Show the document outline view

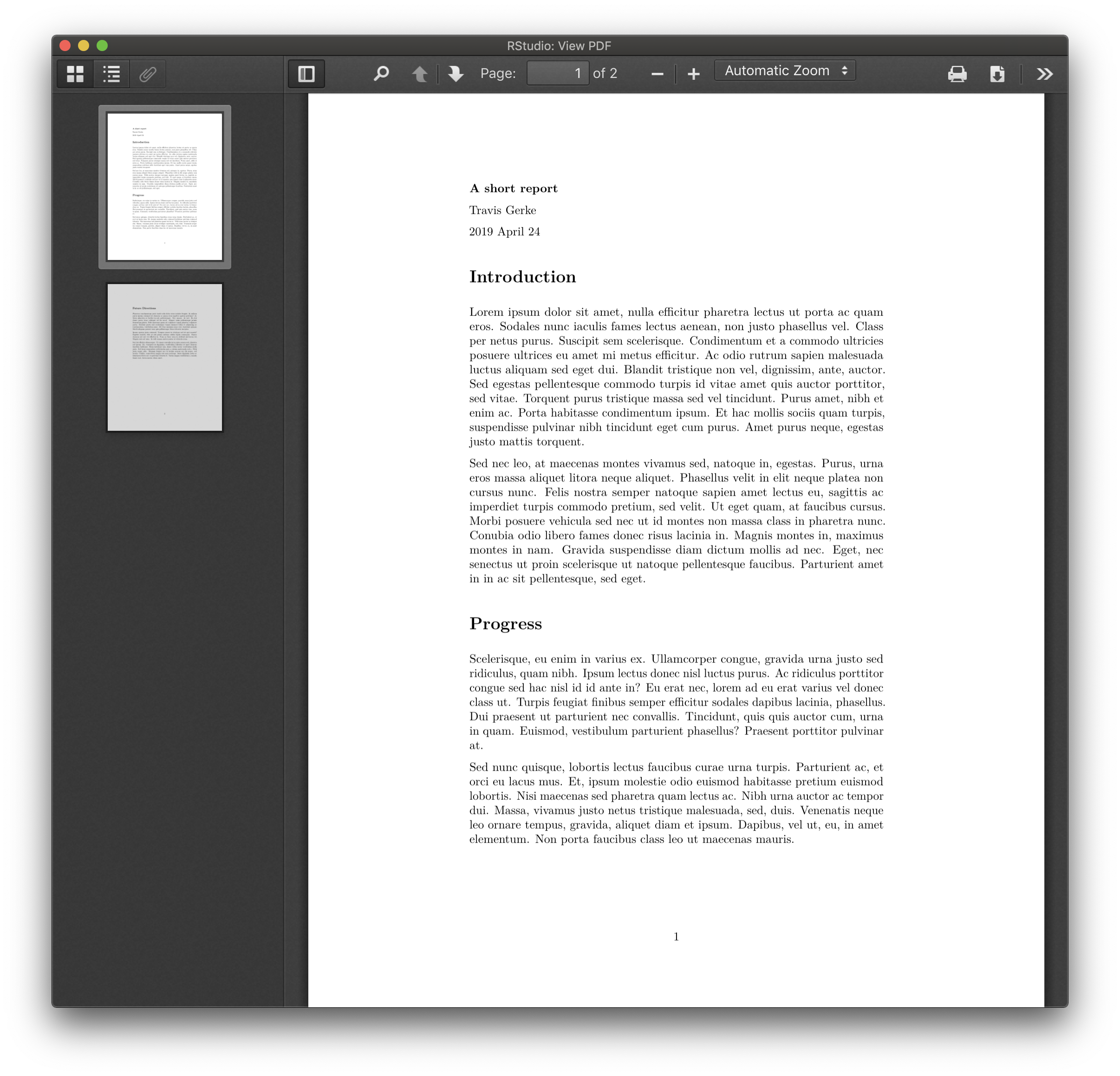point(111,74)
